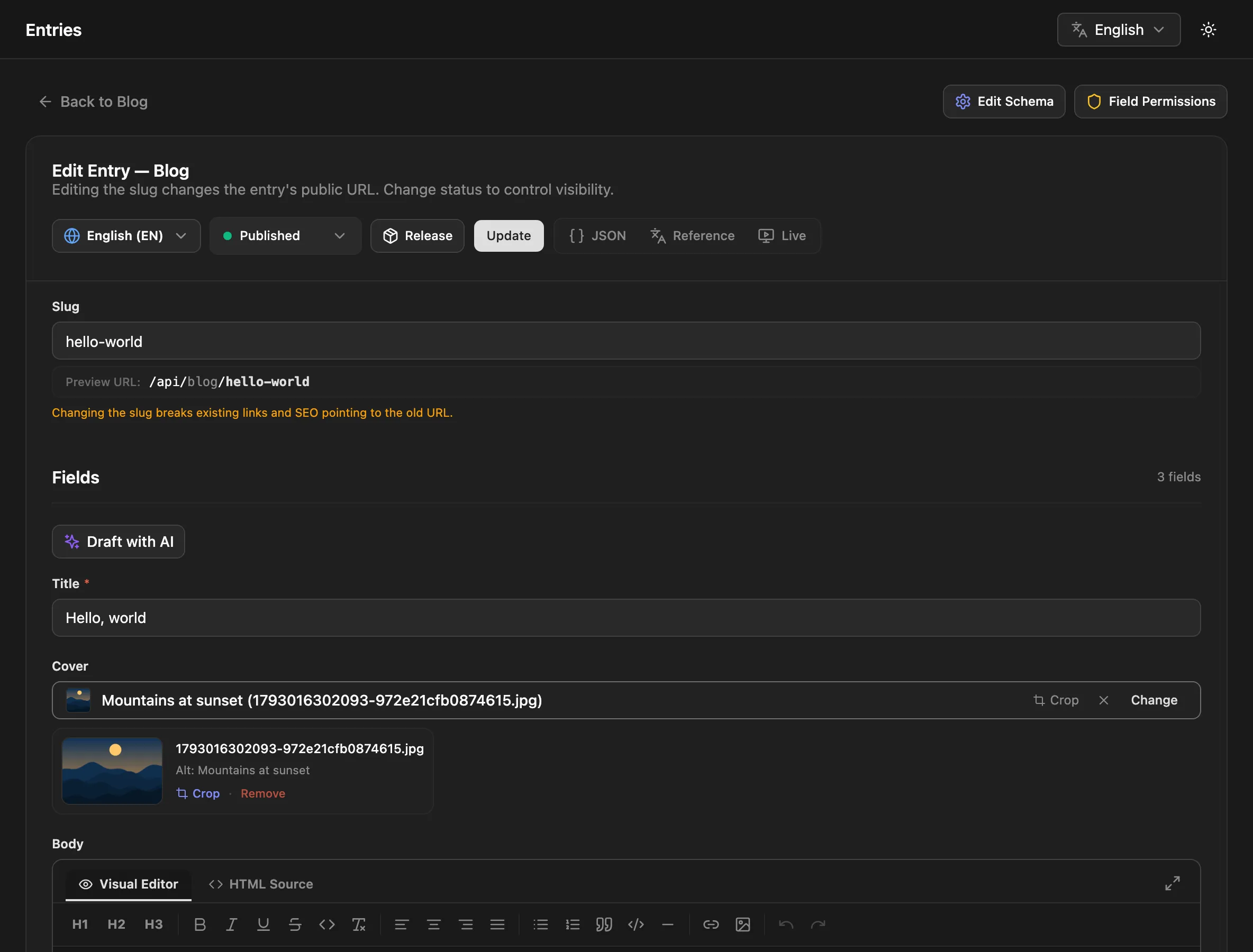Remove the cover image
The width and height of the screenshot is (1253, 952).
[x=263, y=793]
